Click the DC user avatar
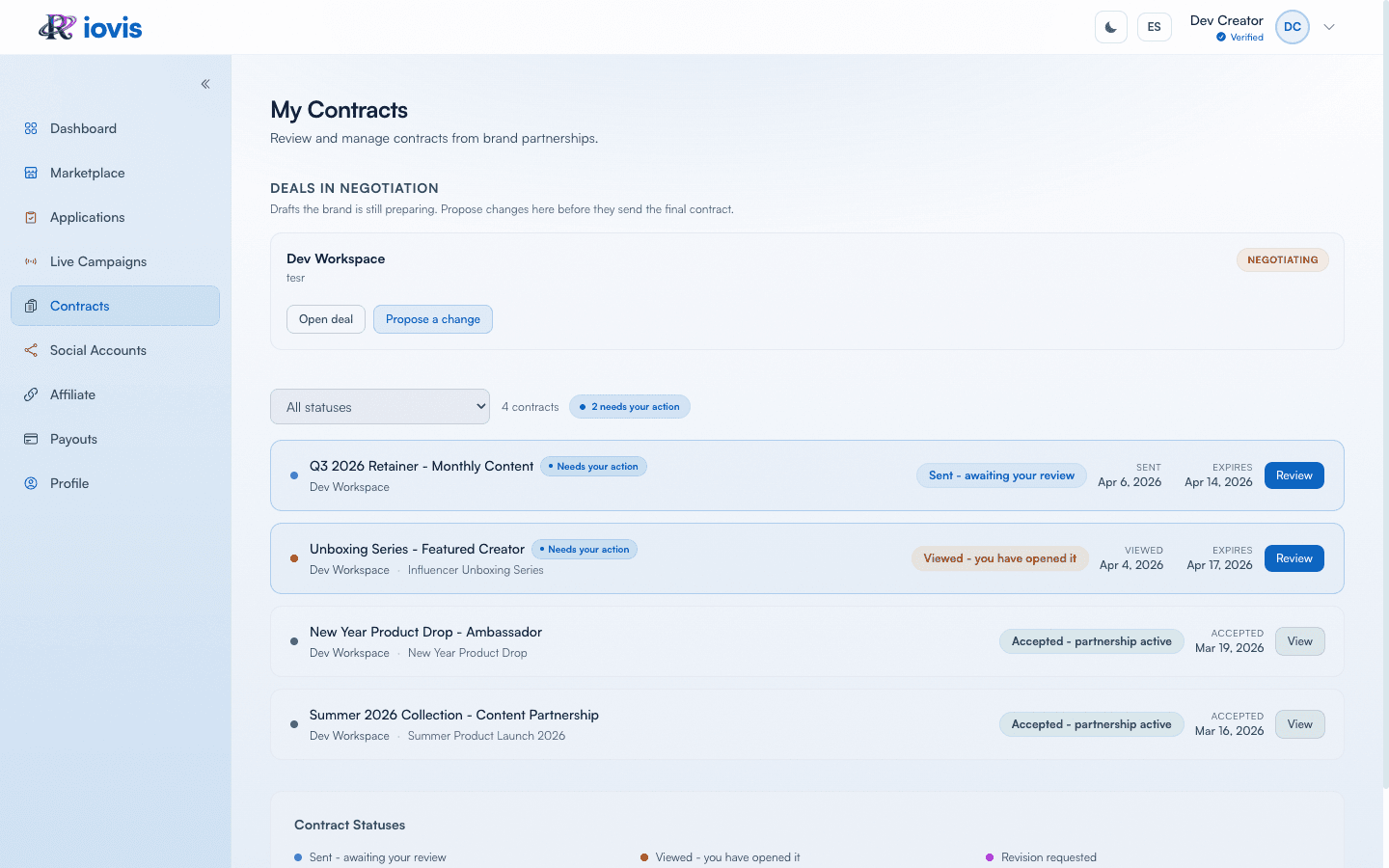The width and height of the screenshot is (1389, 868). click(x=1293, y=27)
